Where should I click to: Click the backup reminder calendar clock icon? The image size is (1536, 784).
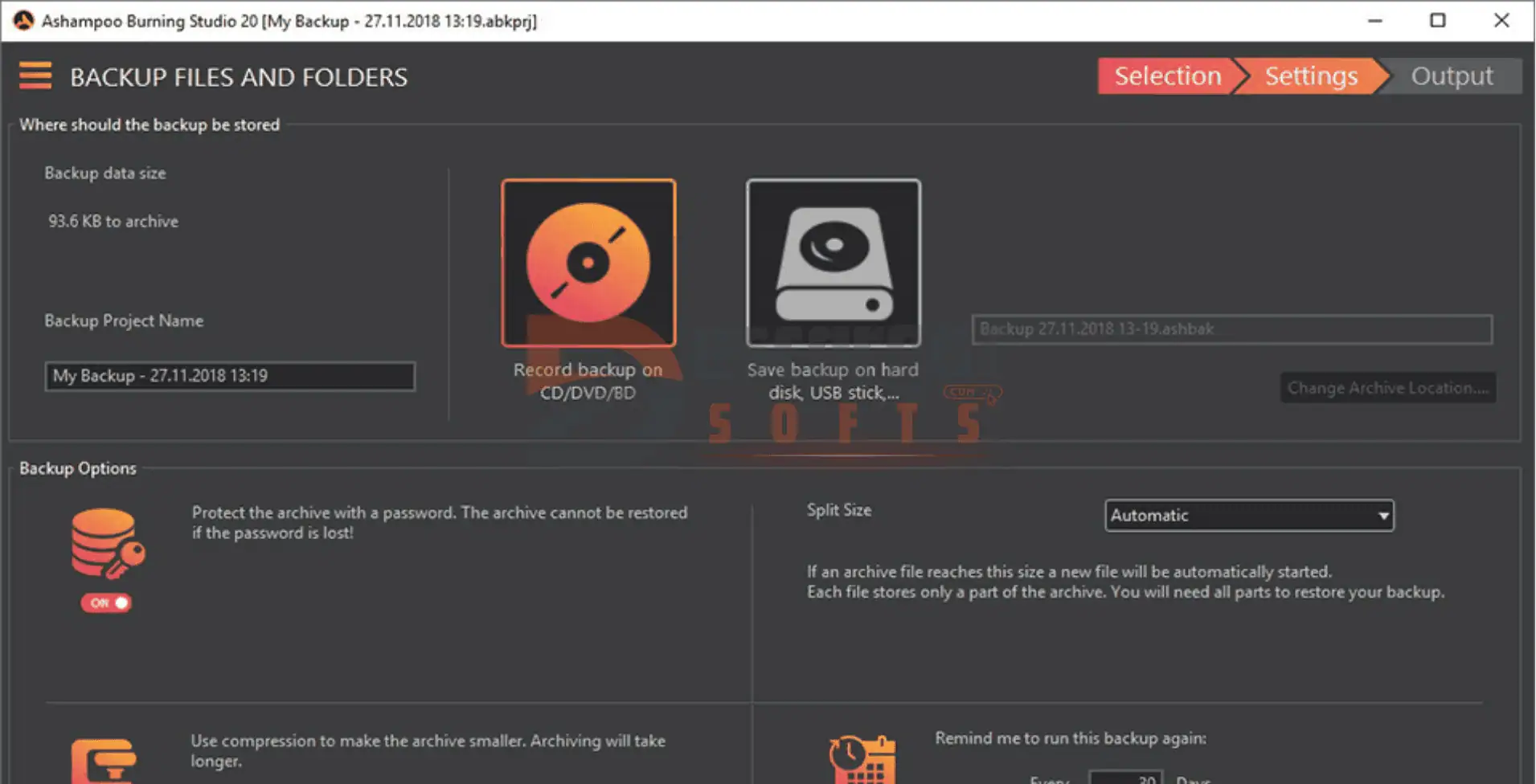(862, 759)
